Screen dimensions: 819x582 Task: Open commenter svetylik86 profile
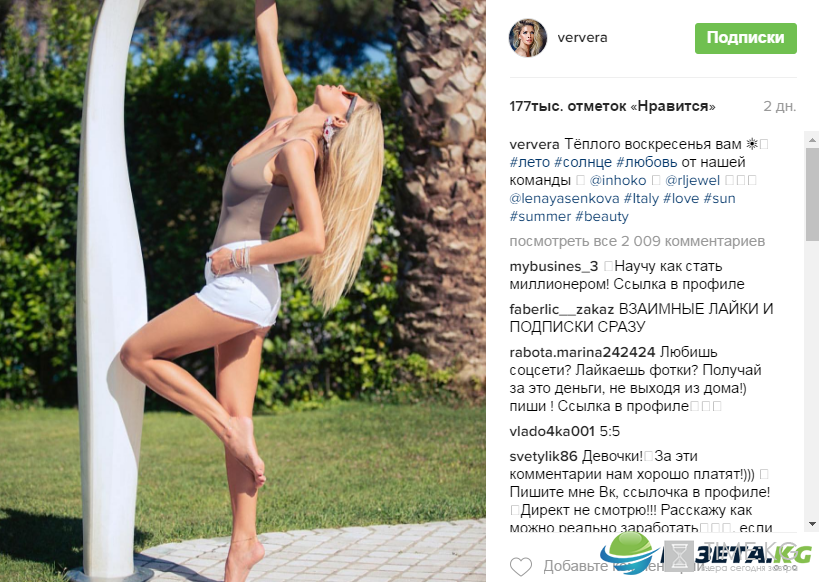[x=543, y=456]
